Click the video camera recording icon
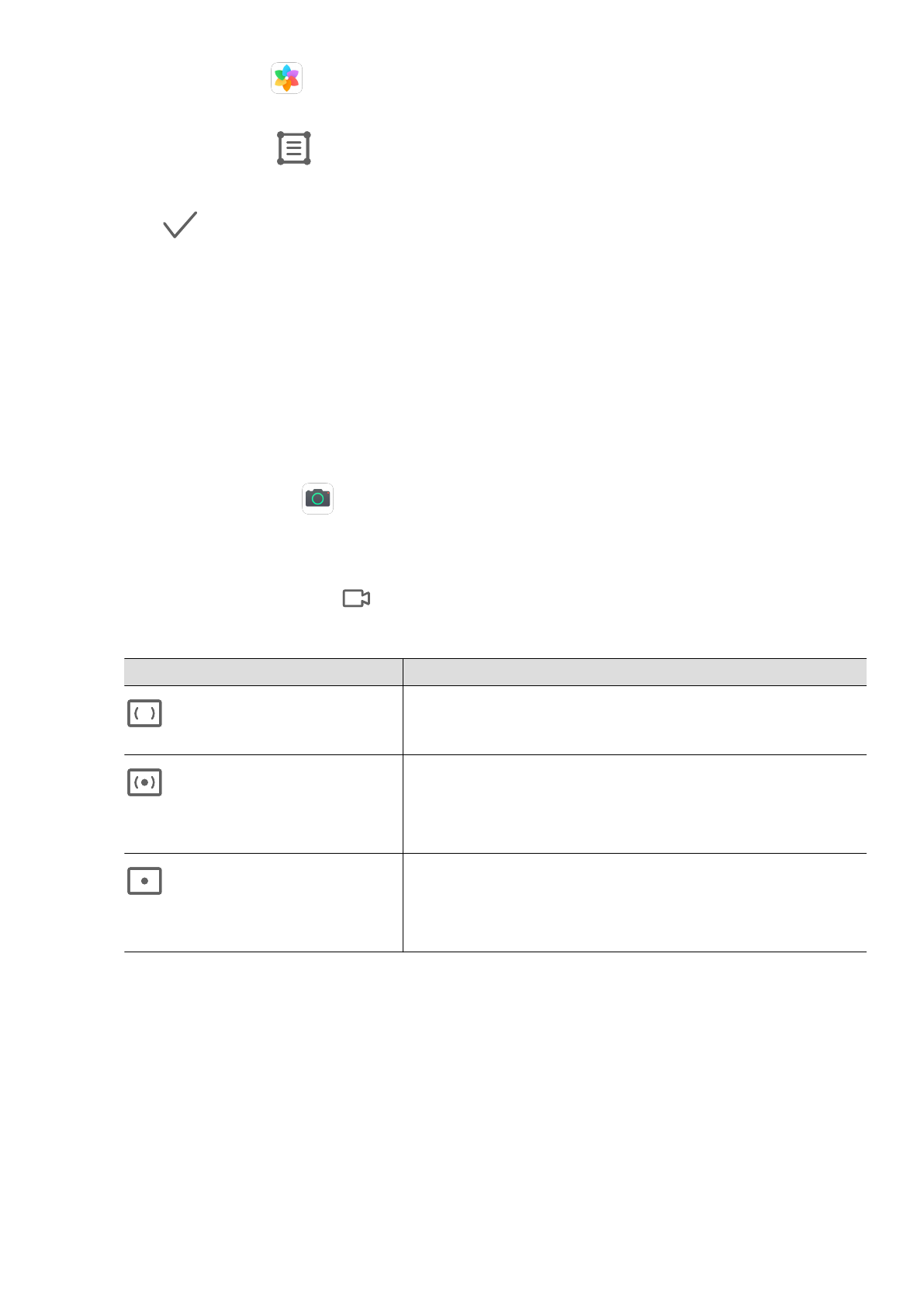Viewport: 924px width, 1307px height. [356, 598]
